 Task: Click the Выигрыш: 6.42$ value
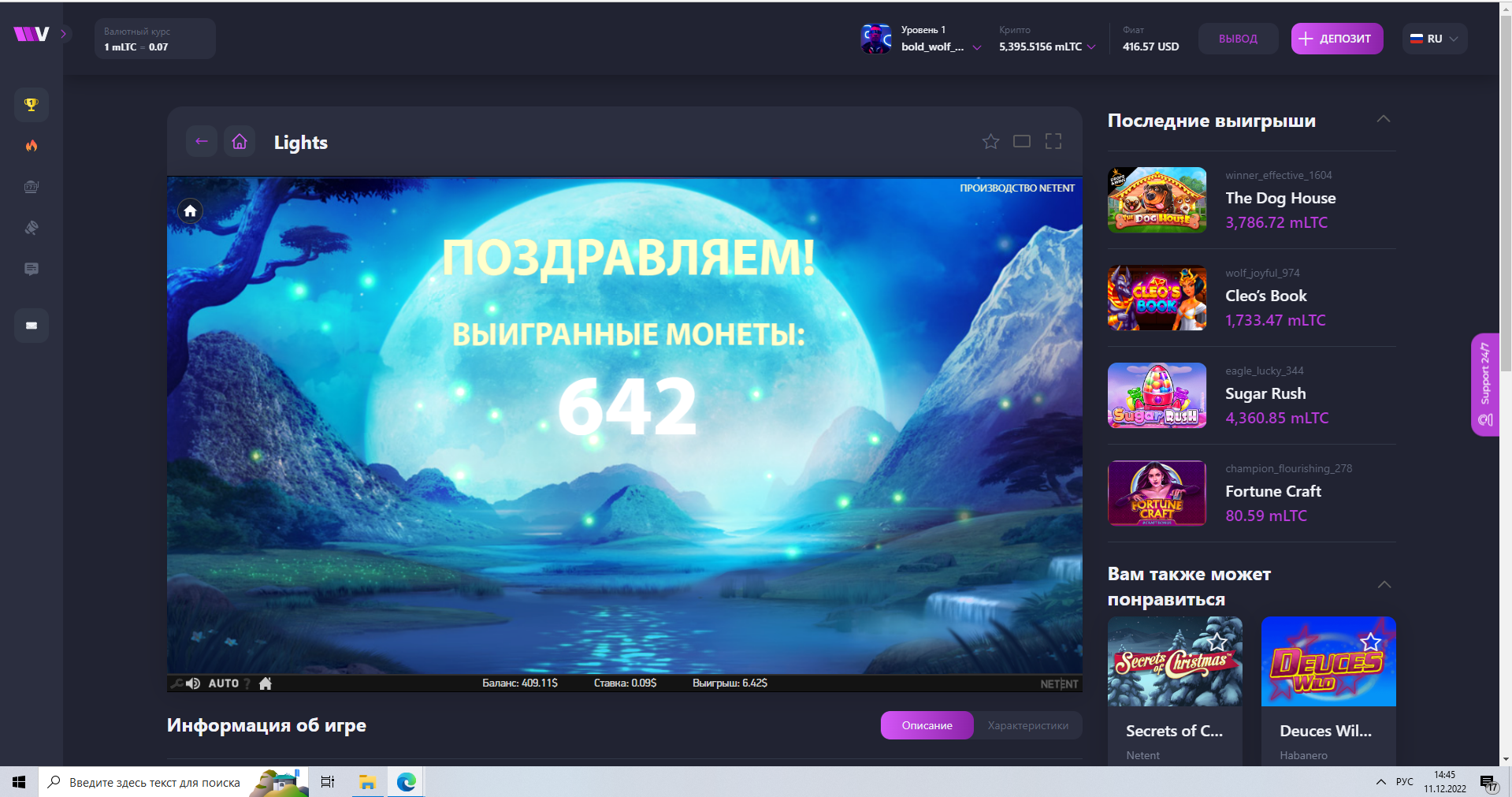[x=730, y=683]
